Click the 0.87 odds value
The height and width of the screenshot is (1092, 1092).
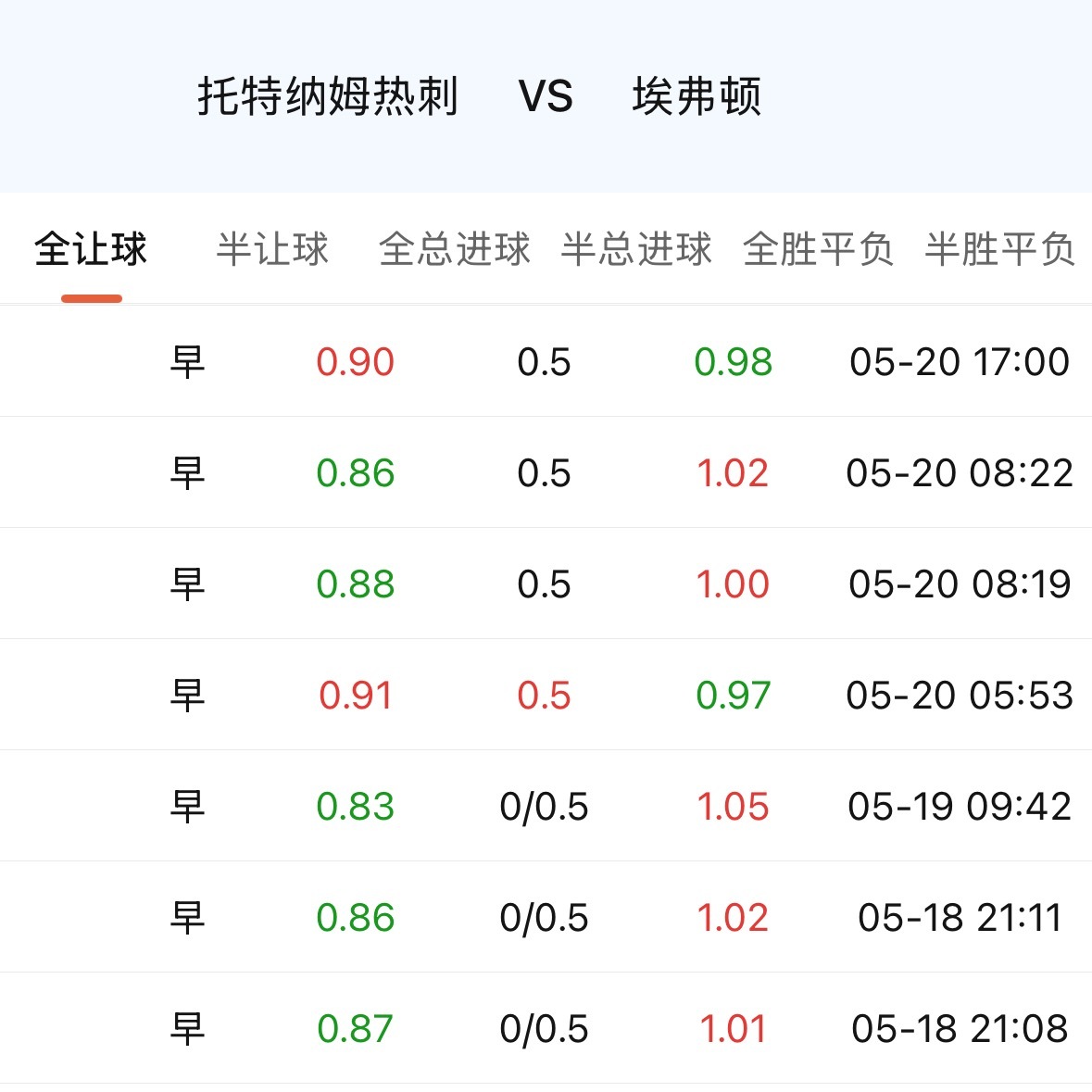355,1029
